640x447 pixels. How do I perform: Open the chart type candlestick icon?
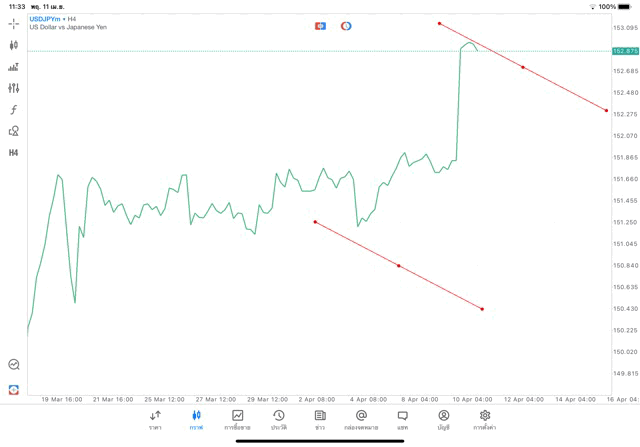tap(14, 45)
